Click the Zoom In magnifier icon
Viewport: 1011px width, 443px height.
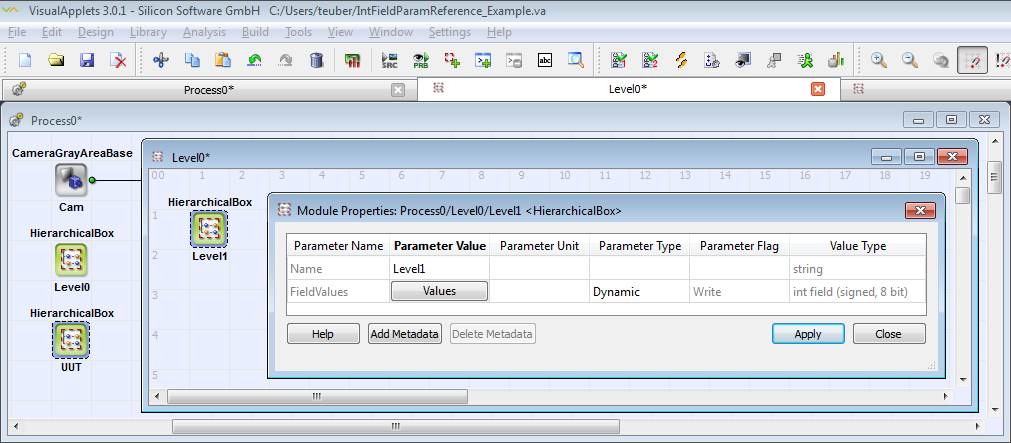(879, 60)
